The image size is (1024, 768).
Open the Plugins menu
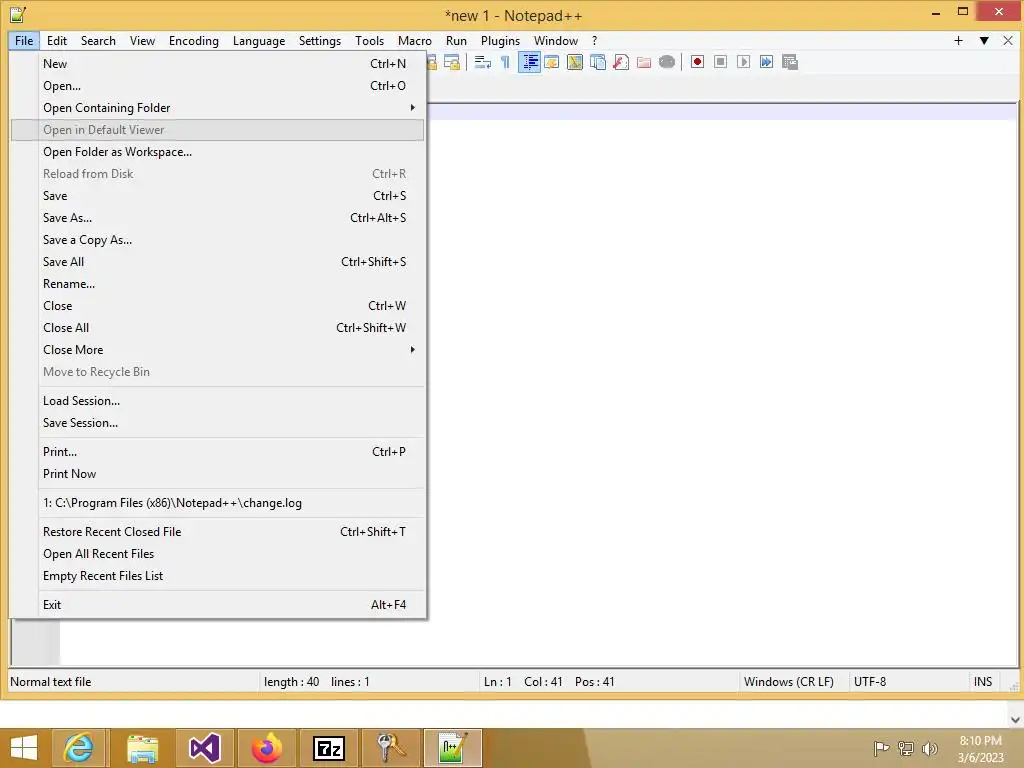500,40
